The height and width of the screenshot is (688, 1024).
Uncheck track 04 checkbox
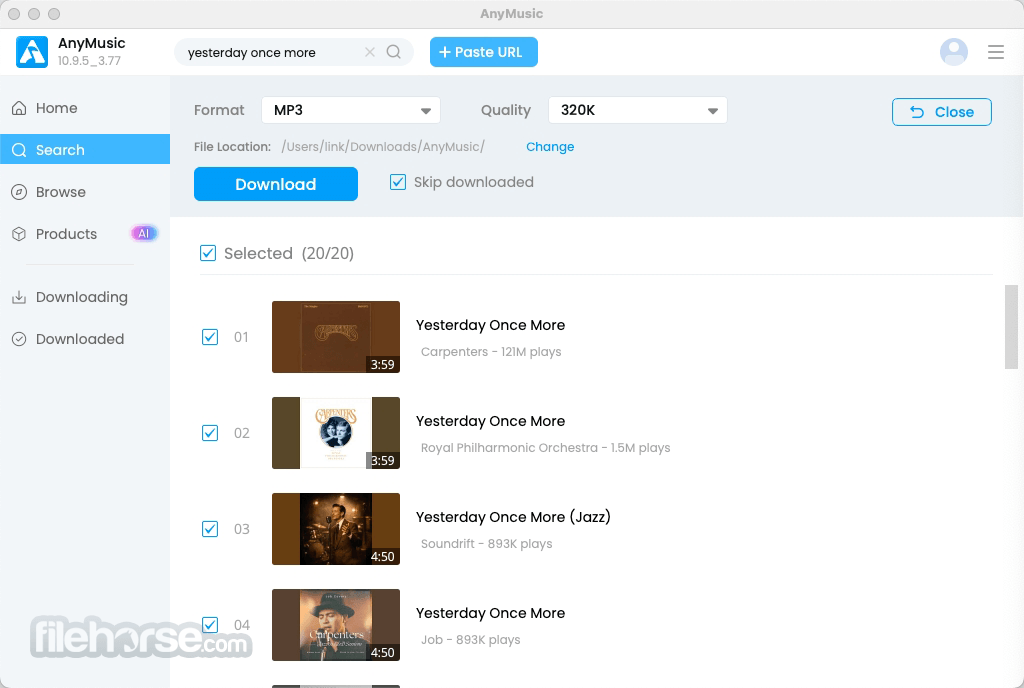point(210,625)
